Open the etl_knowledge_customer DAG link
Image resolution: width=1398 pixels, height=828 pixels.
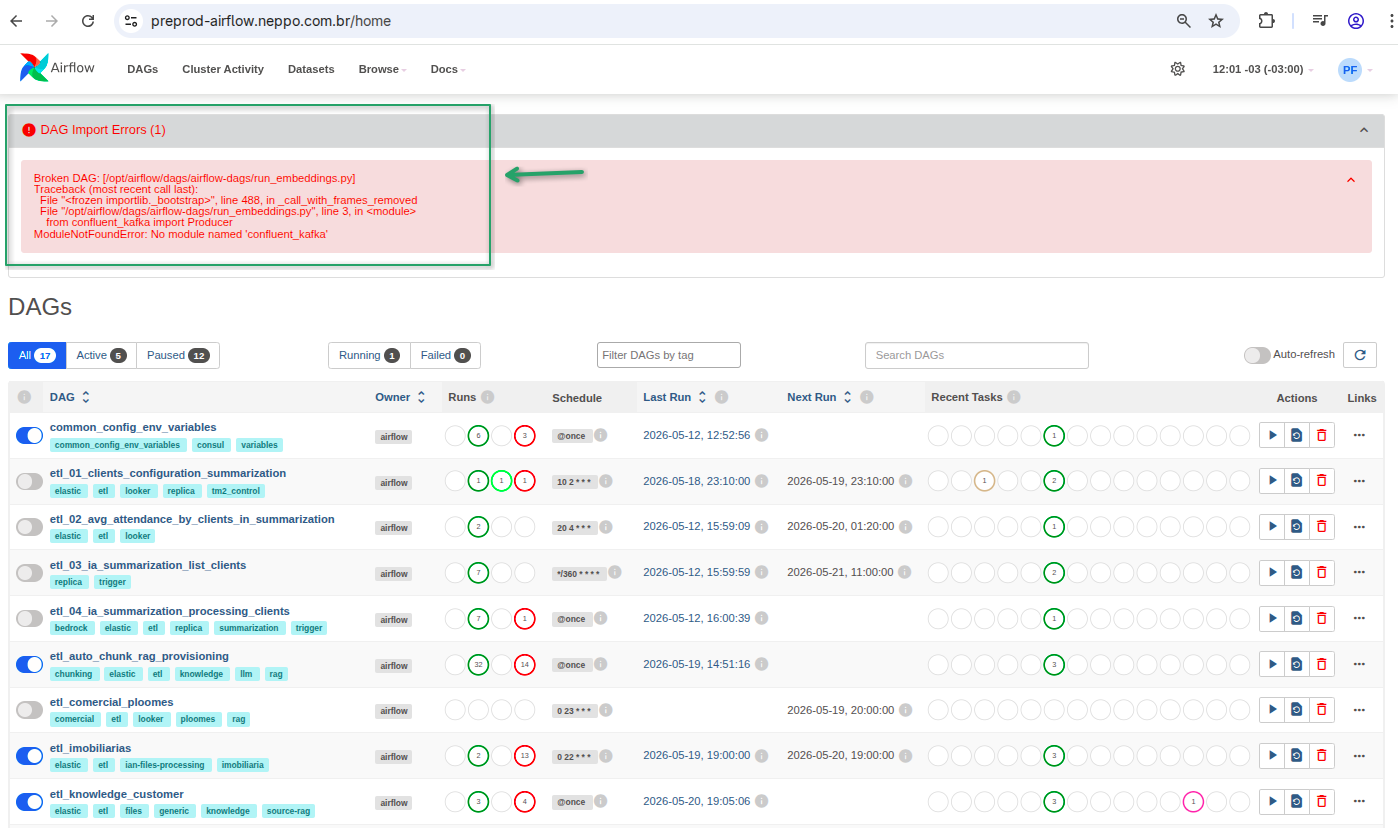(x=117, y=794)
